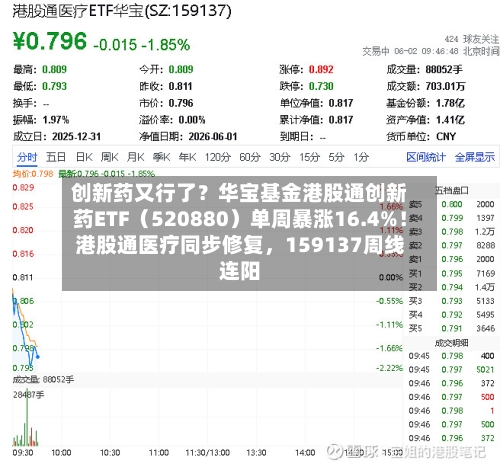Viewport: 500px width, 467px height.
Task: Click 买5 order row with 3646
Action: coord(452,328)
